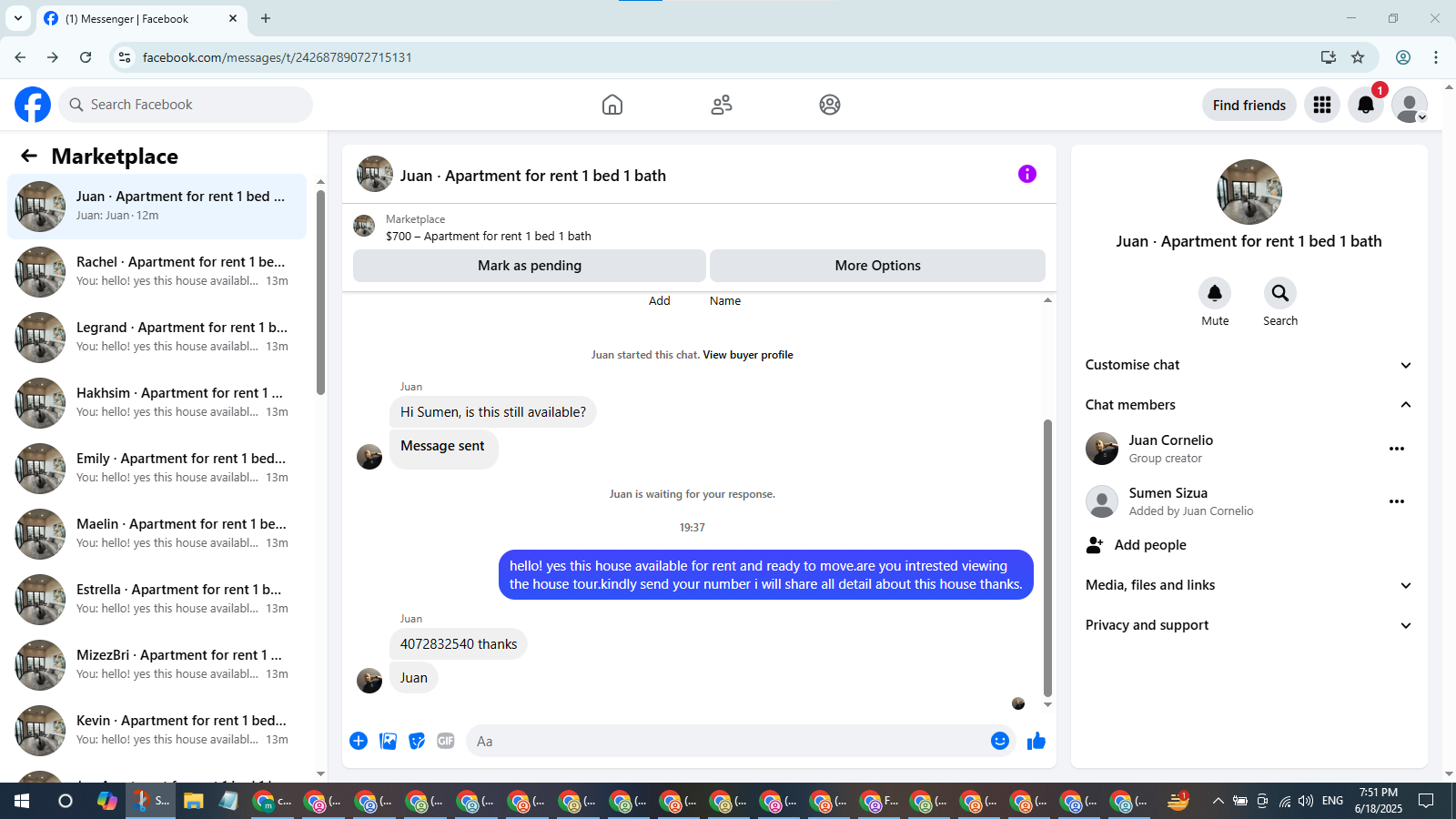This screenshot has width=1456, height=819.
Task: Click the Add people icon
Action: tap(1095, 545)
